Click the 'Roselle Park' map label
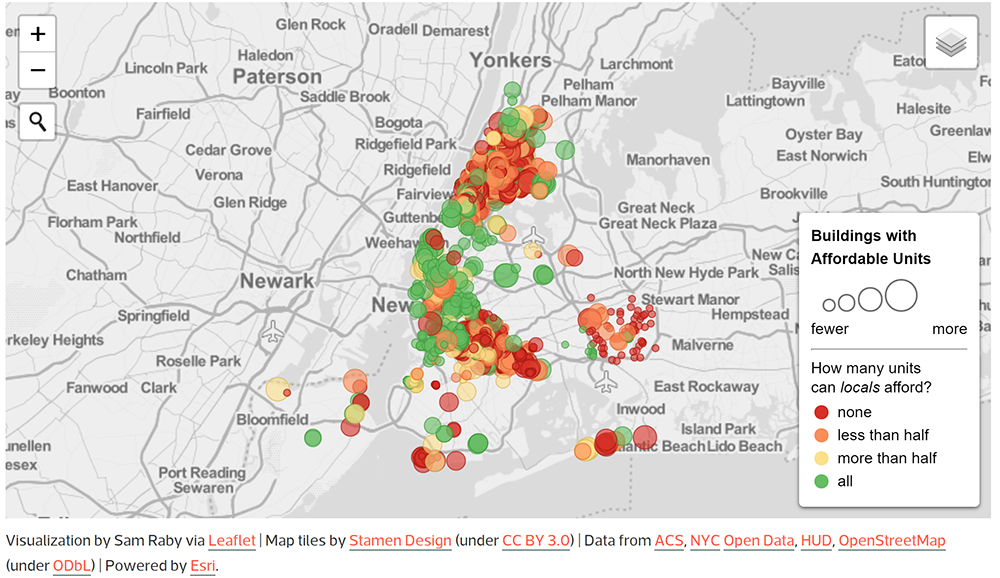Viewport: 1000px width, 578px height. click(198, 361)
